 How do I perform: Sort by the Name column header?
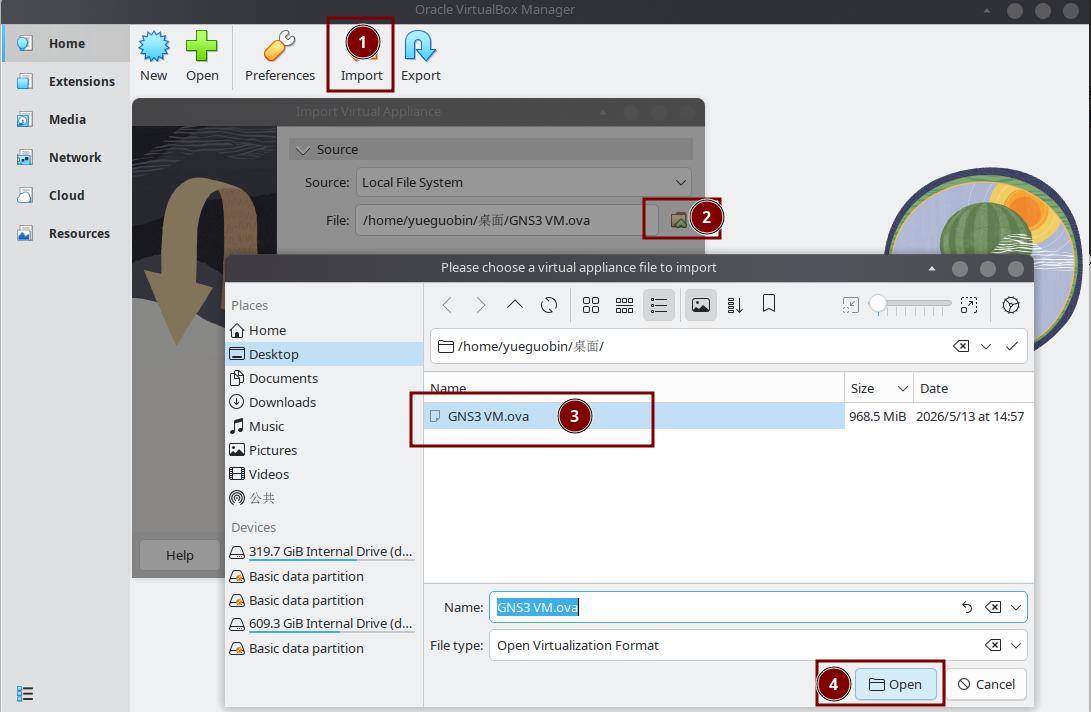tap(634, 388)
